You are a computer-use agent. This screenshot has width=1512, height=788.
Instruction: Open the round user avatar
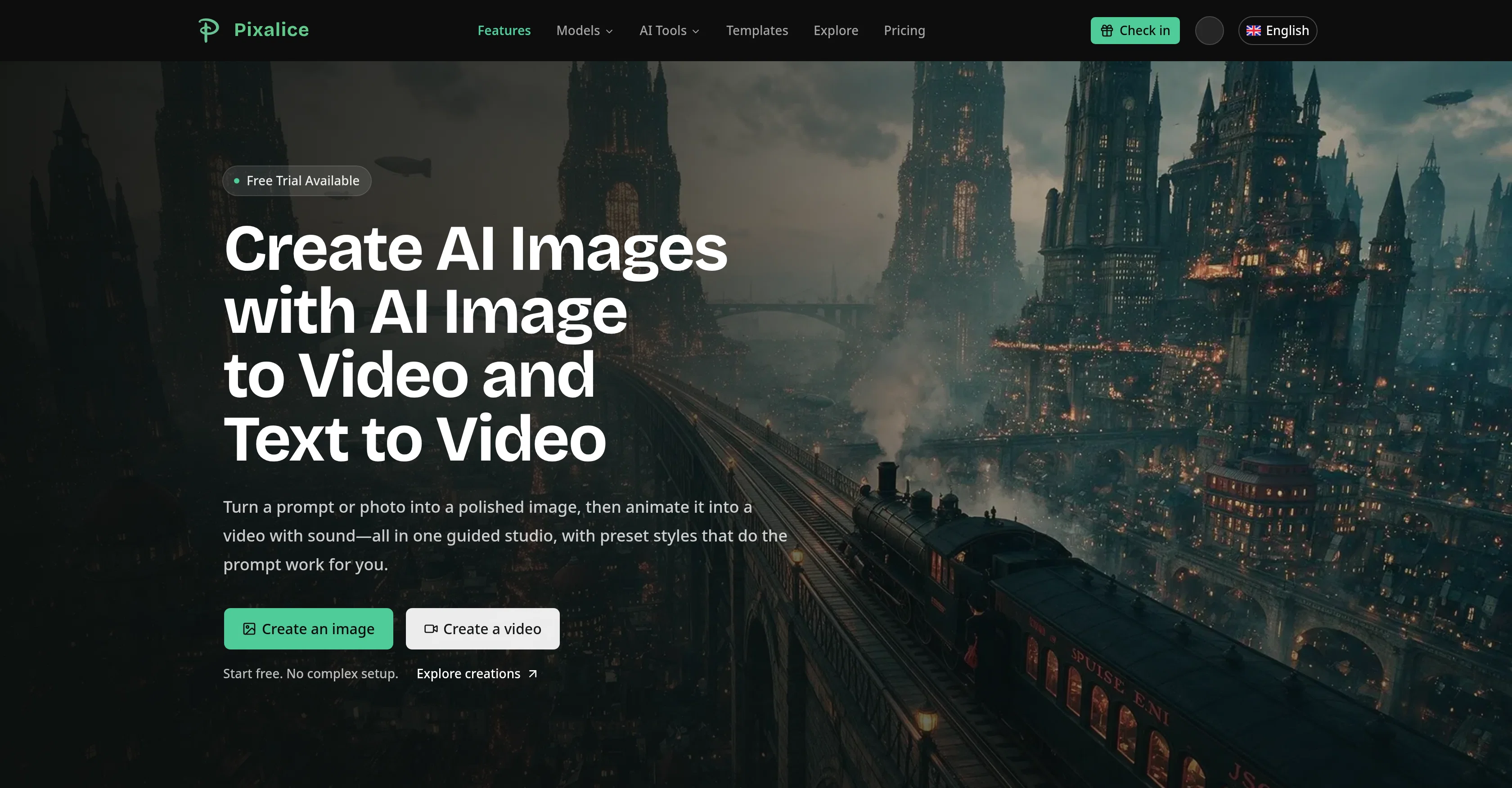[x=1209, y=31]
